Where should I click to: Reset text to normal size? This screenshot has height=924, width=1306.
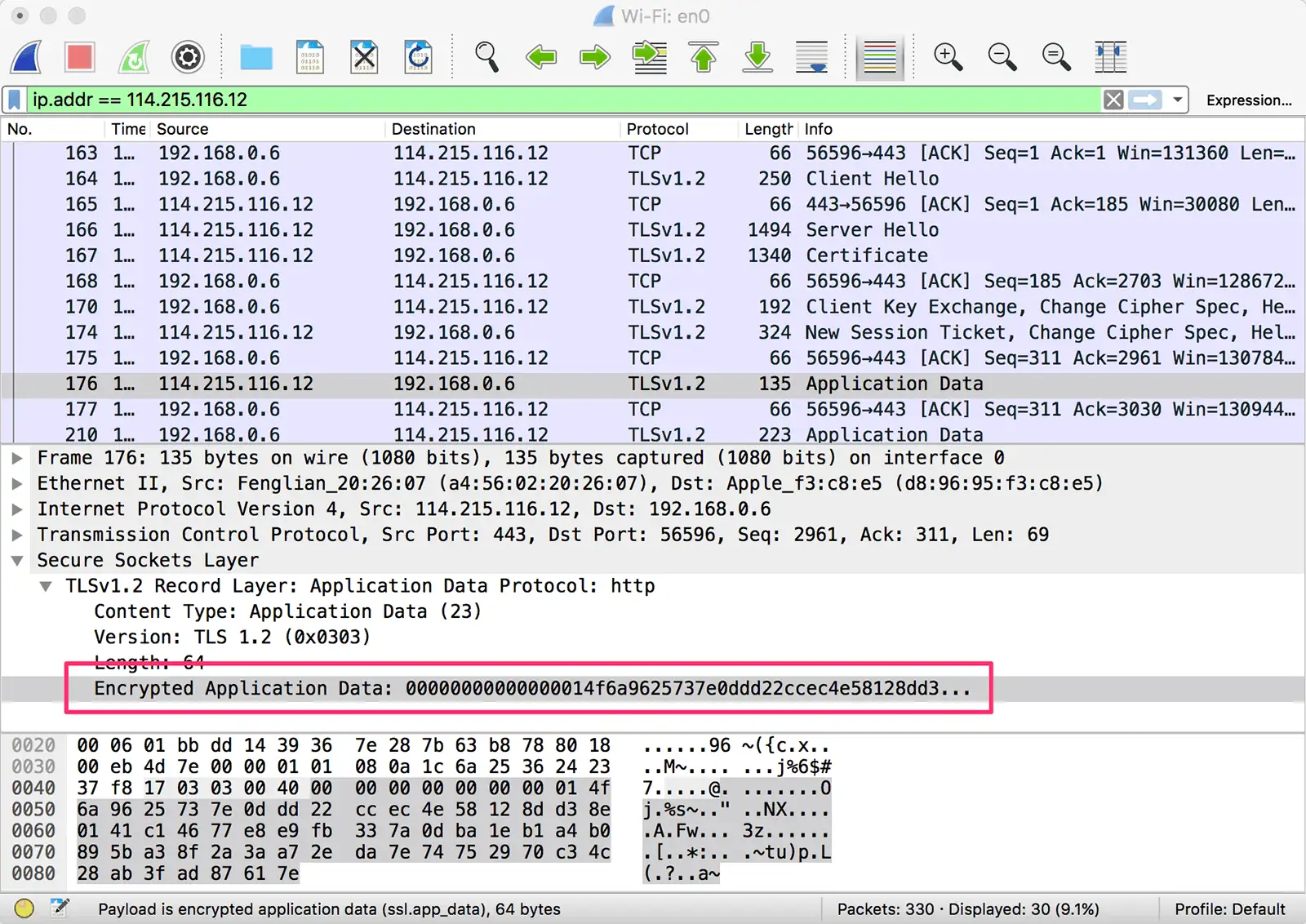(1056, 57)
